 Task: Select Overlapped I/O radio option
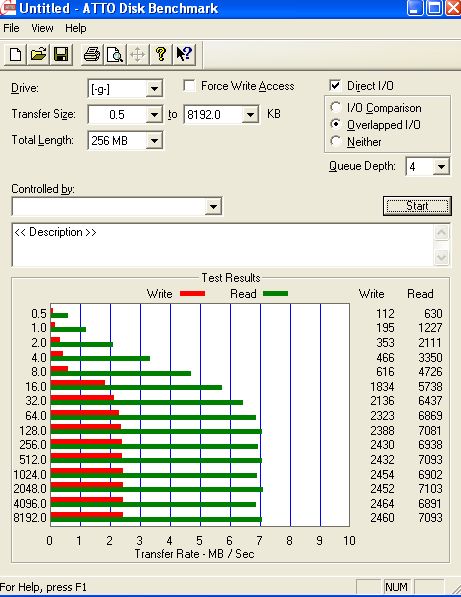(335, 124)
